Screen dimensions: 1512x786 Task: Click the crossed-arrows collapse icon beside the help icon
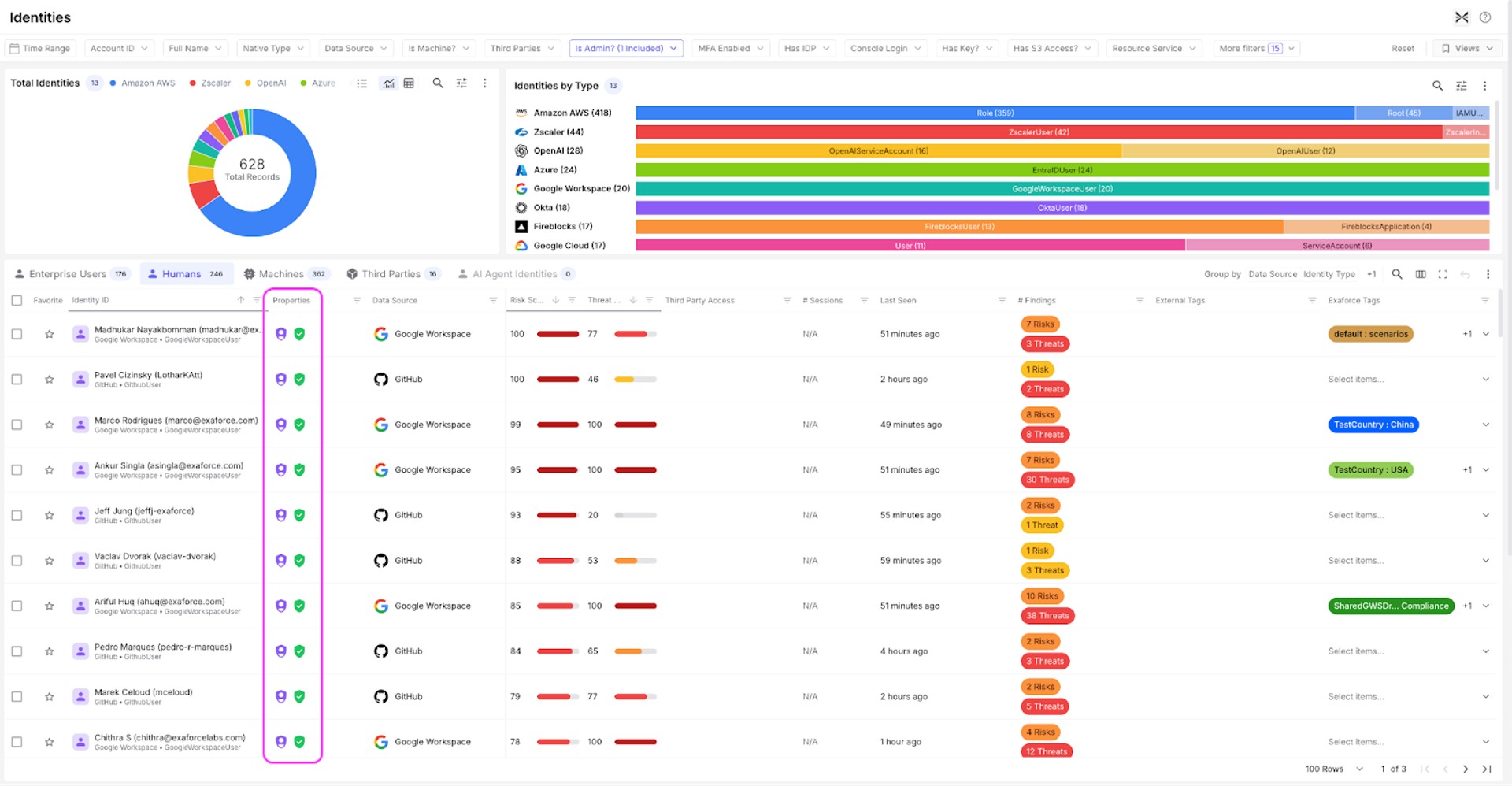1462,17
